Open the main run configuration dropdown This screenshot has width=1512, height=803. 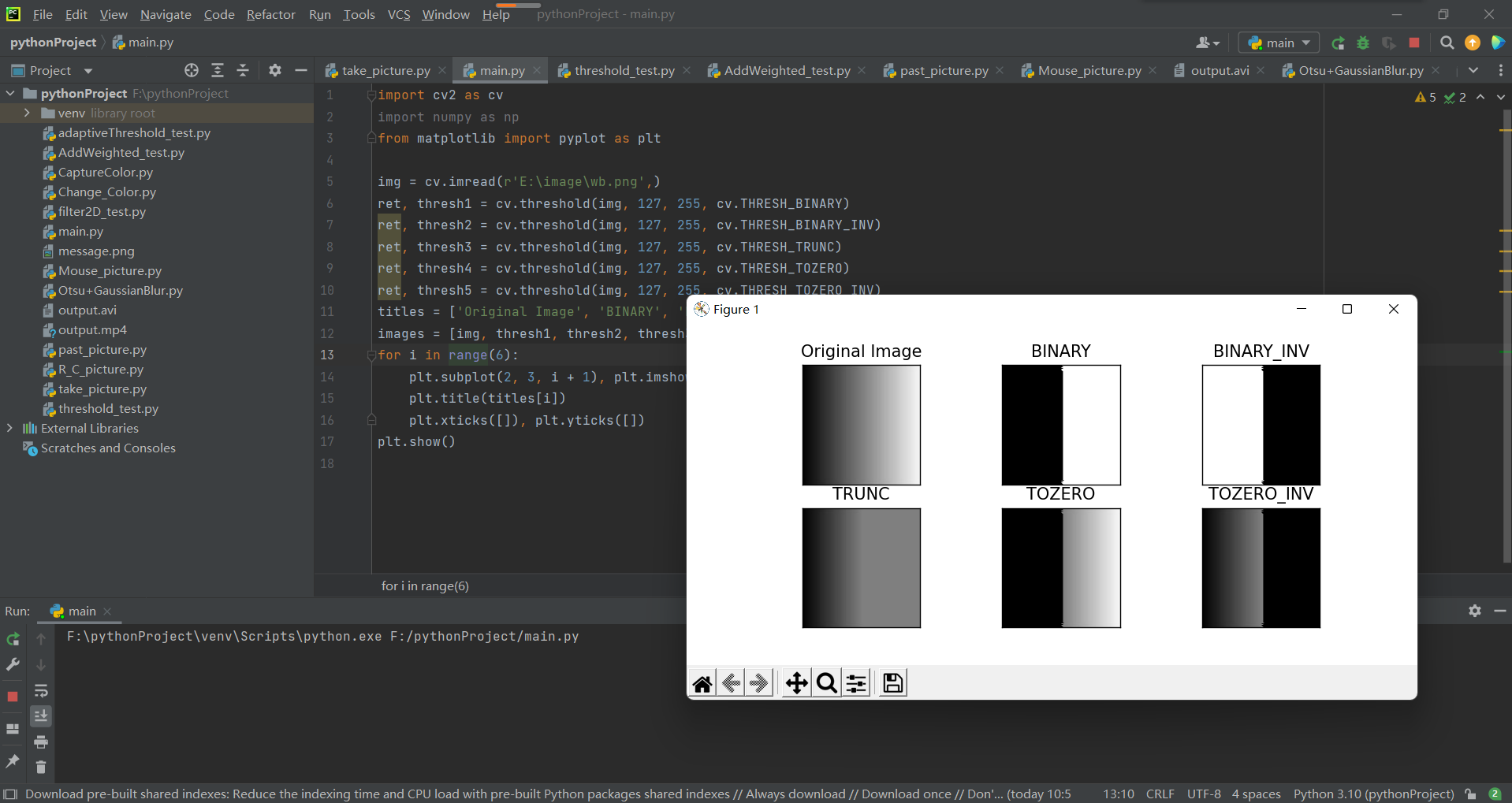(x=1279, y=43)
